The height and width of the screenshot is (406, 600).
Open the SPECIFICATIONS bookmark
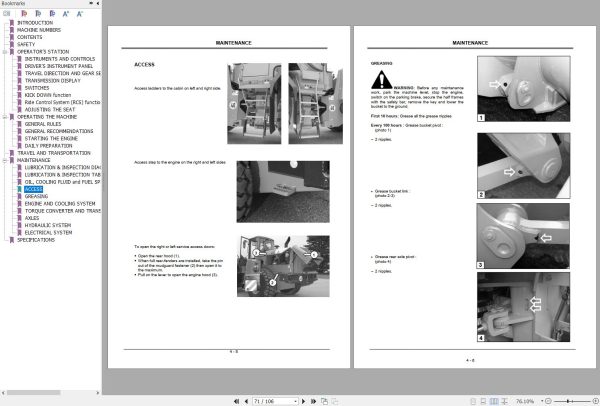coord(36,240)
